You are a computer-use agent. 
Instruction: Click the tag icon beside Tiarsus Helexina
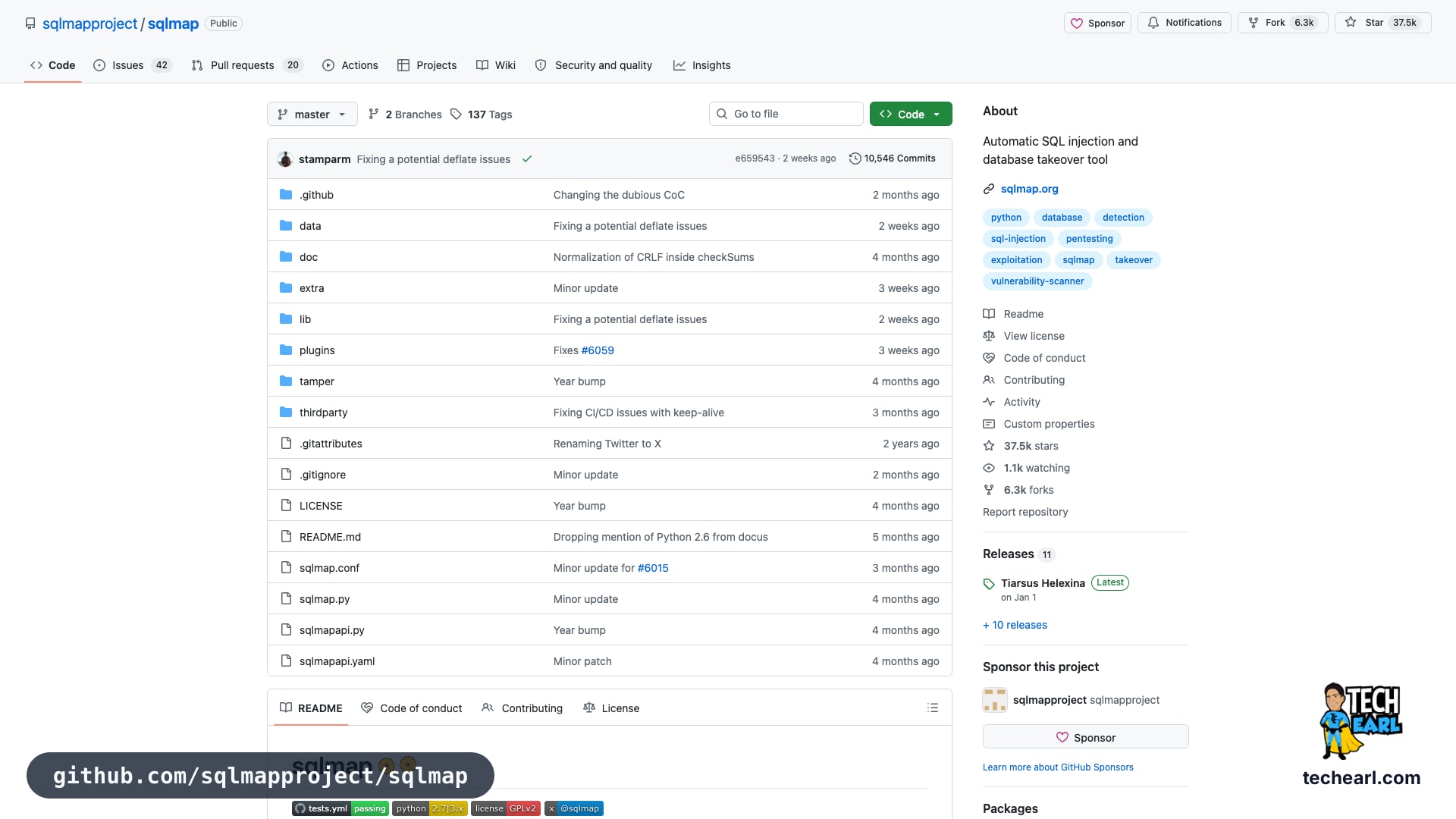pyautogui.click(x=989, y=584)
